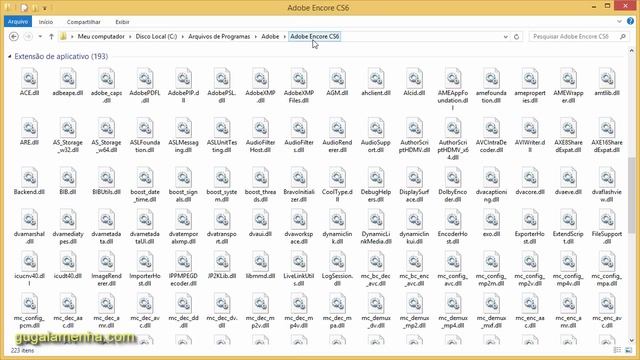Open the Compartilhar ribbon tab

click(x=83, y=22)
